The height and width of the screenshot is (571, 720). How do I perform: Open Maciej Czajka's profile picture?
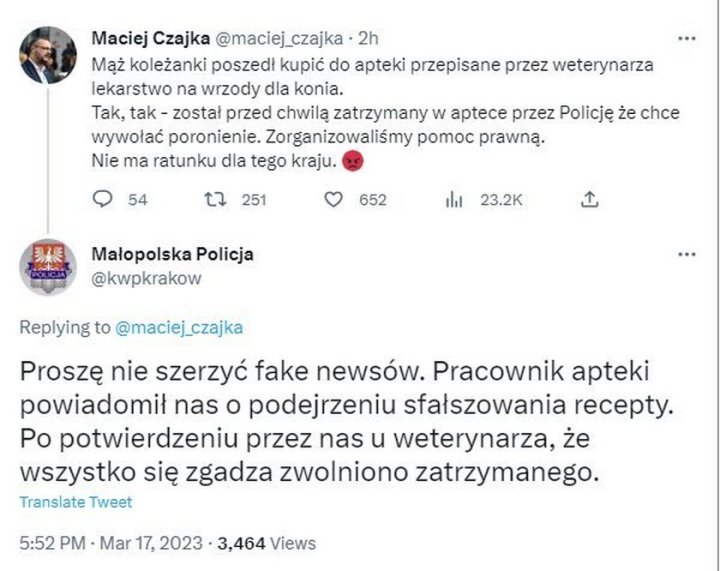pos(48,55)
